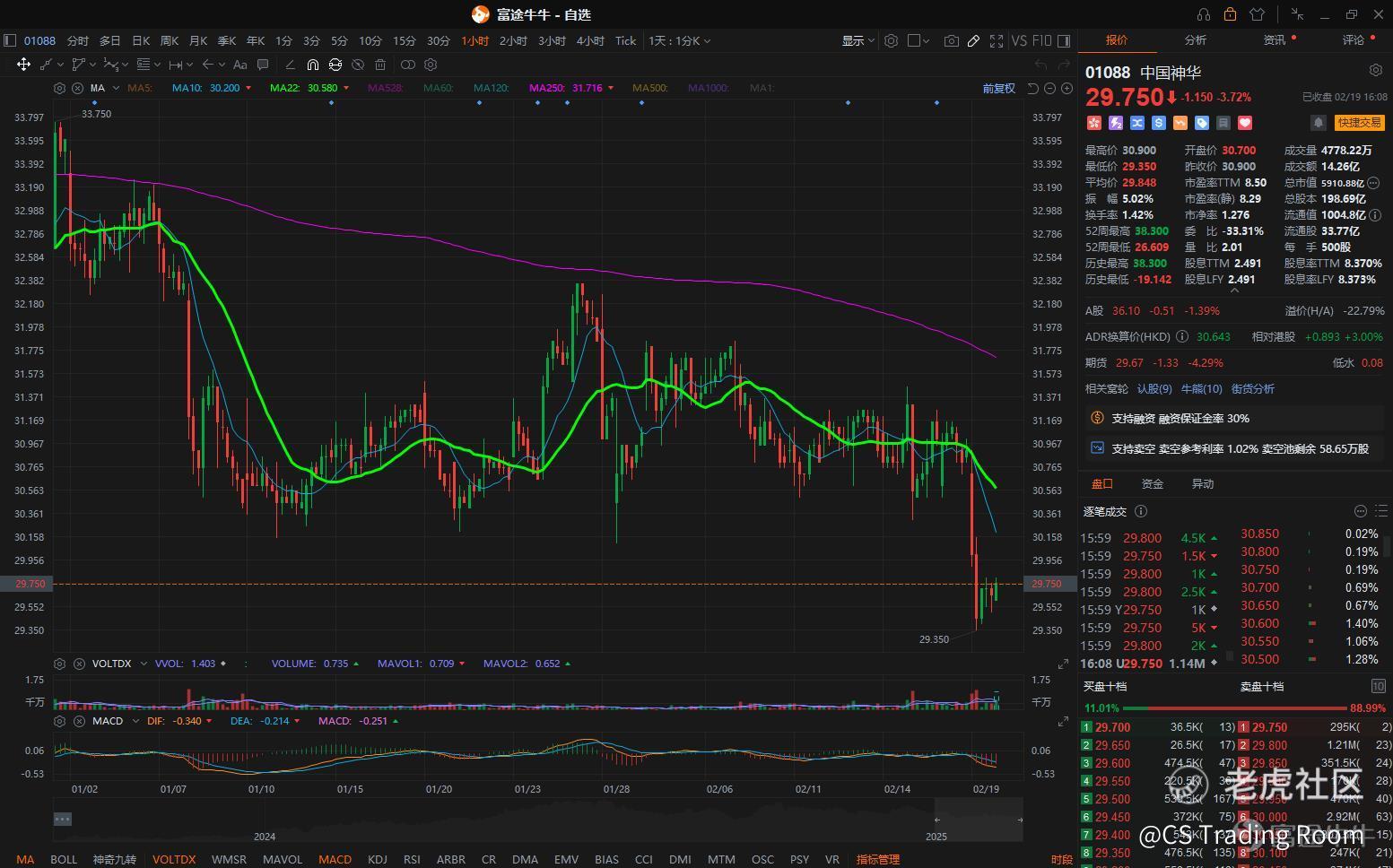The height and width of the screenshot is (868, 1393).
Task: Open the 街货分析 link
Action: point(1253,388)
